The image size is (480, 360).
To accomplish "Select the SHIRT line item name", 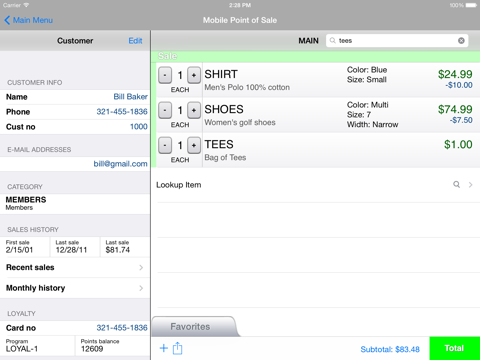I will (221, 74).
